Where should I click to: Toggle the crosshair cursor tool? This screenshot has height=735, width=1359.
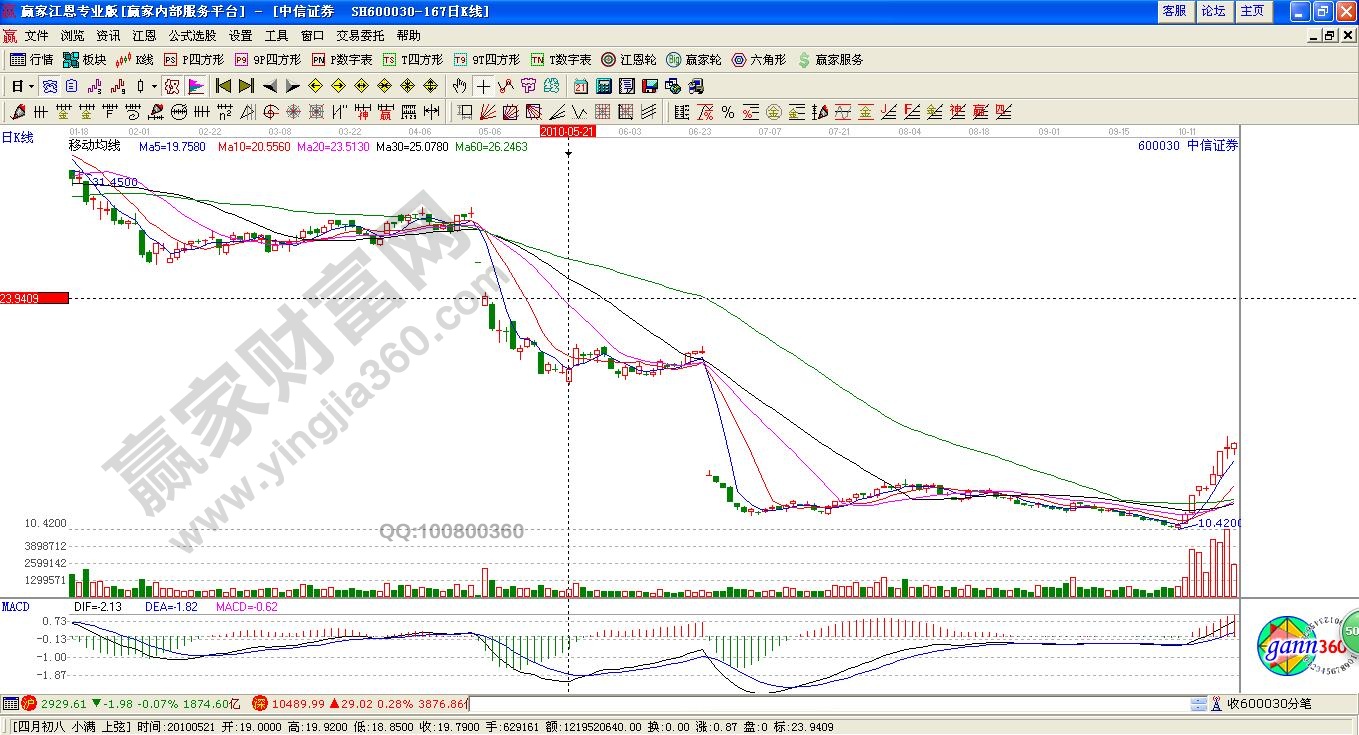point(483,86)
